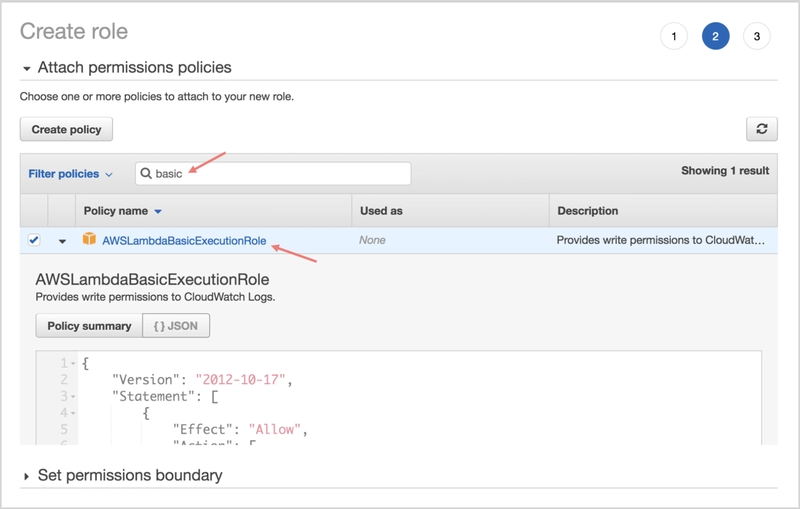Screen dimensions: 800x509
Task: Collapse the AWSLambdaBasicExecutionRole row details arrow
Action: 62,241
